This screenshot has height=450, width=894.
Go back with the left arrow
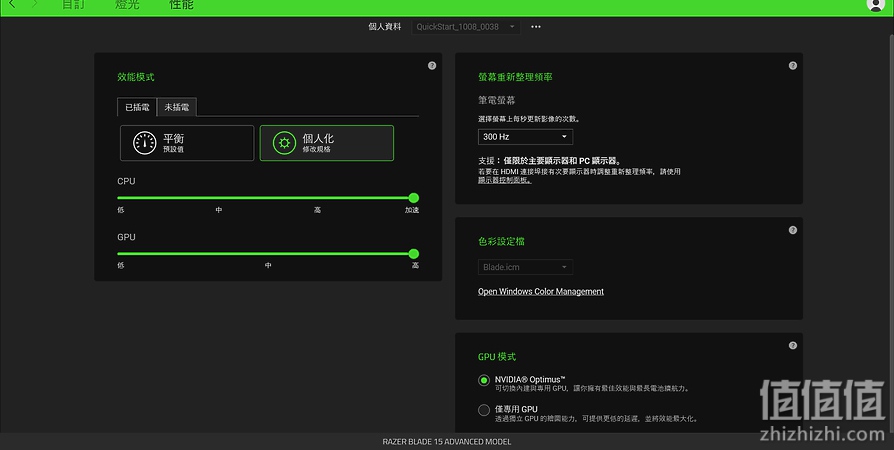pyautogui.click(x=12, y=5)
